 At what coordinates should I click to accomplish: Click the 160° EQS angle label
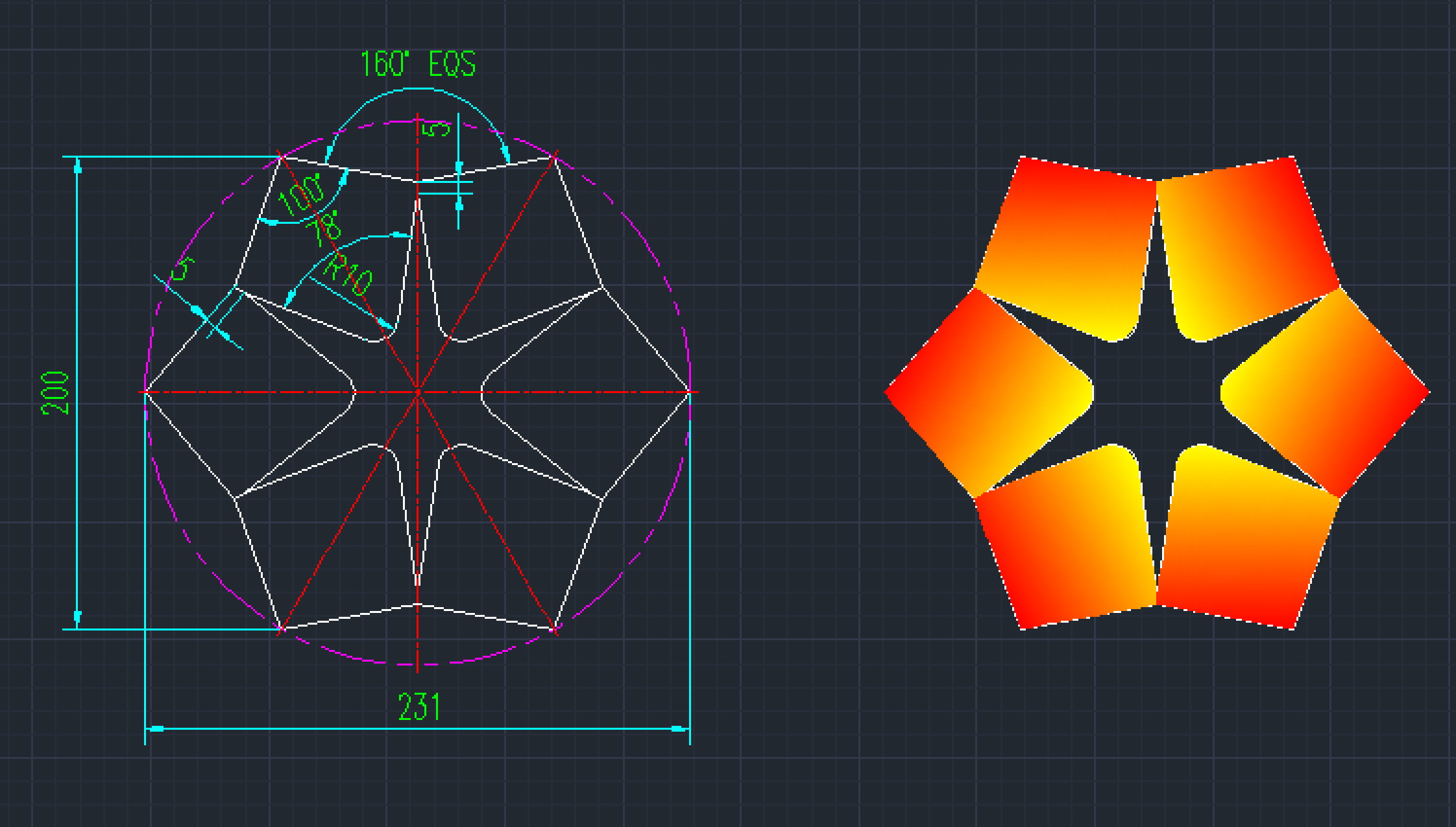pos(418,64)
